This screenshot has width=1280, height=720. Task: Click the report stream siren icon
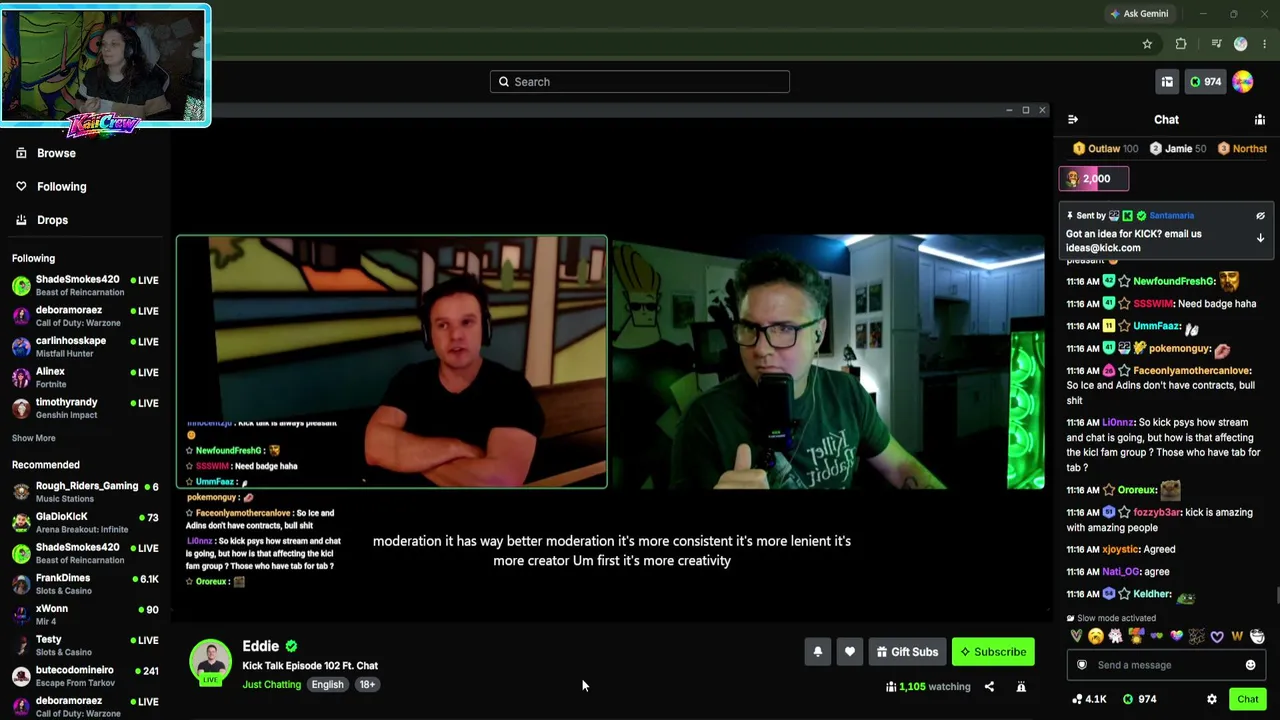click(1021, 687)
